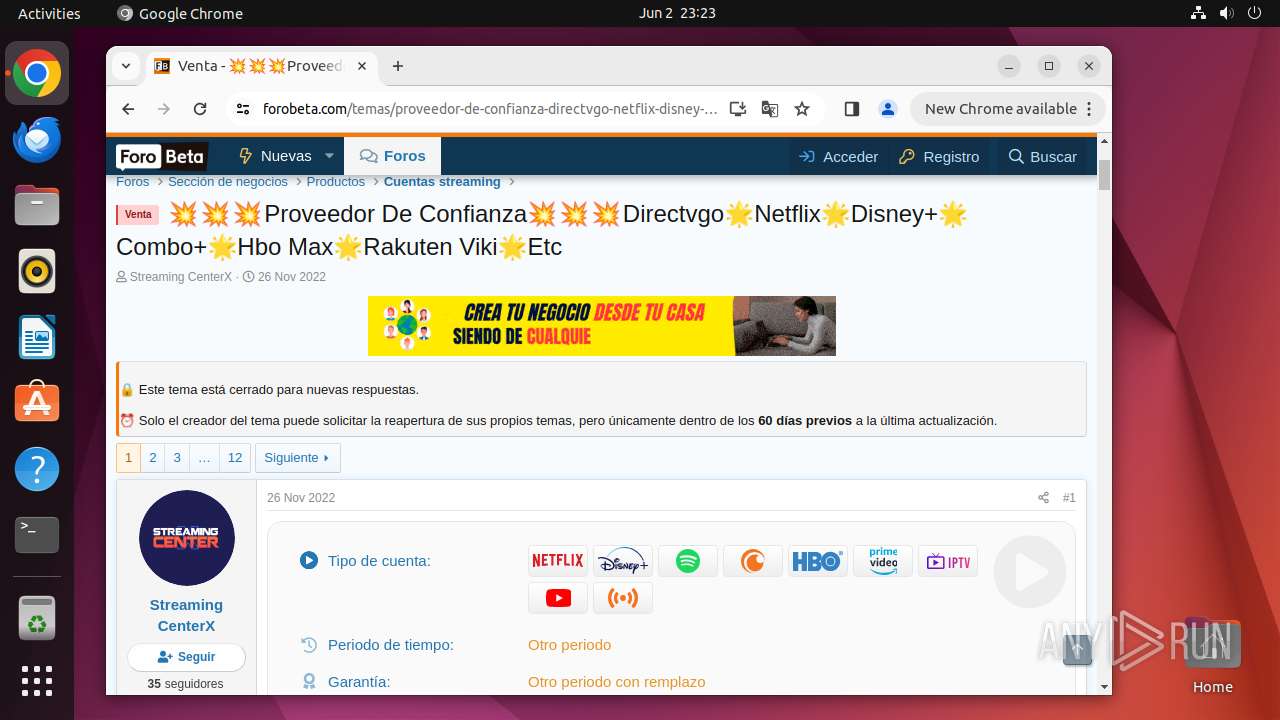Image resolution: width=1280 pixels, height=720 pixels.
Task: Click the 26 Nov 2022 post date
Action: (x=301, y=498)
